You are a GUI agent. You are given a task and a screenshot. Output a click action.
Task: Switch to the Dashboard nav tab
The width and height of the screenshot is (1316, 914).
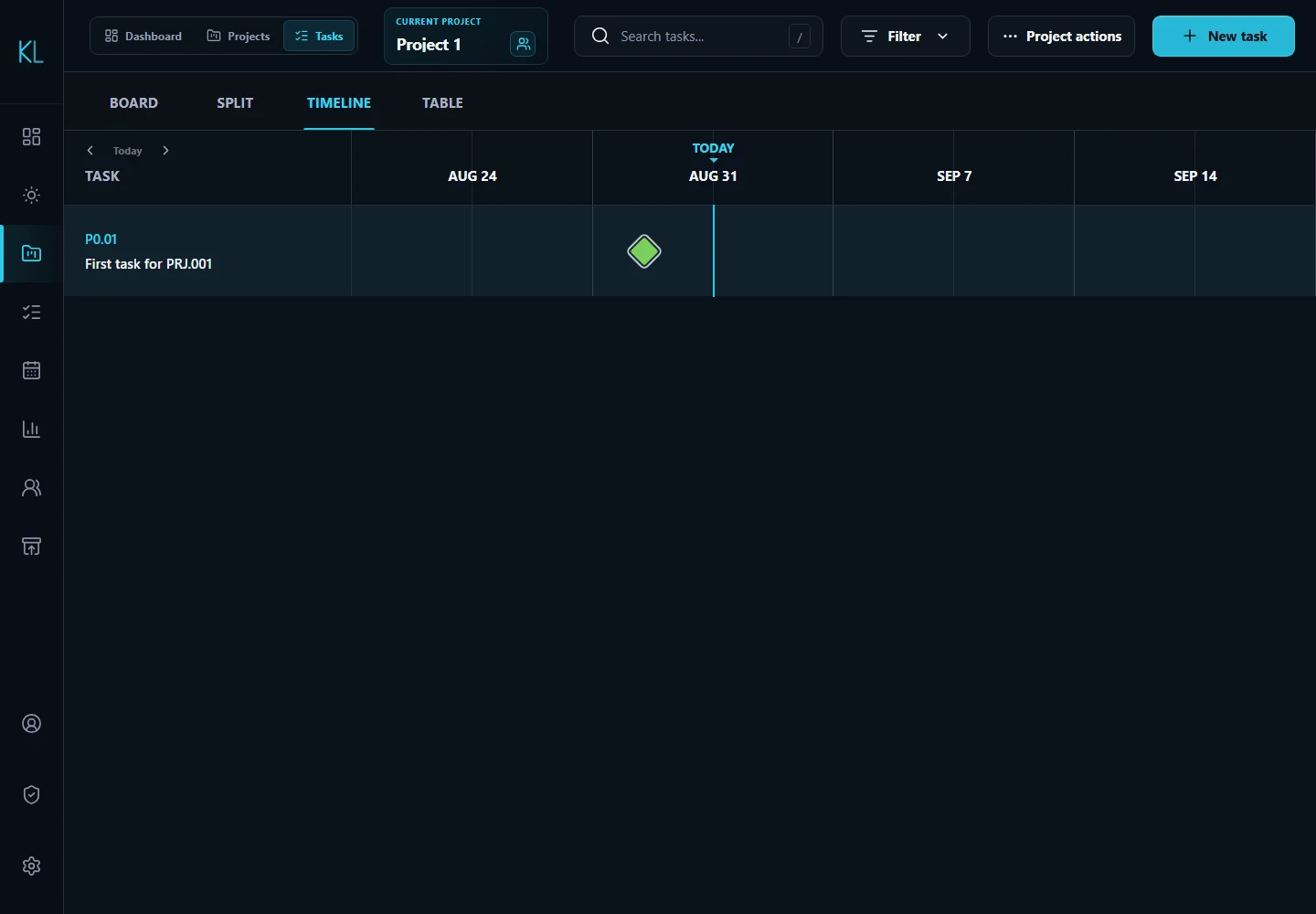tap(143, 37)
